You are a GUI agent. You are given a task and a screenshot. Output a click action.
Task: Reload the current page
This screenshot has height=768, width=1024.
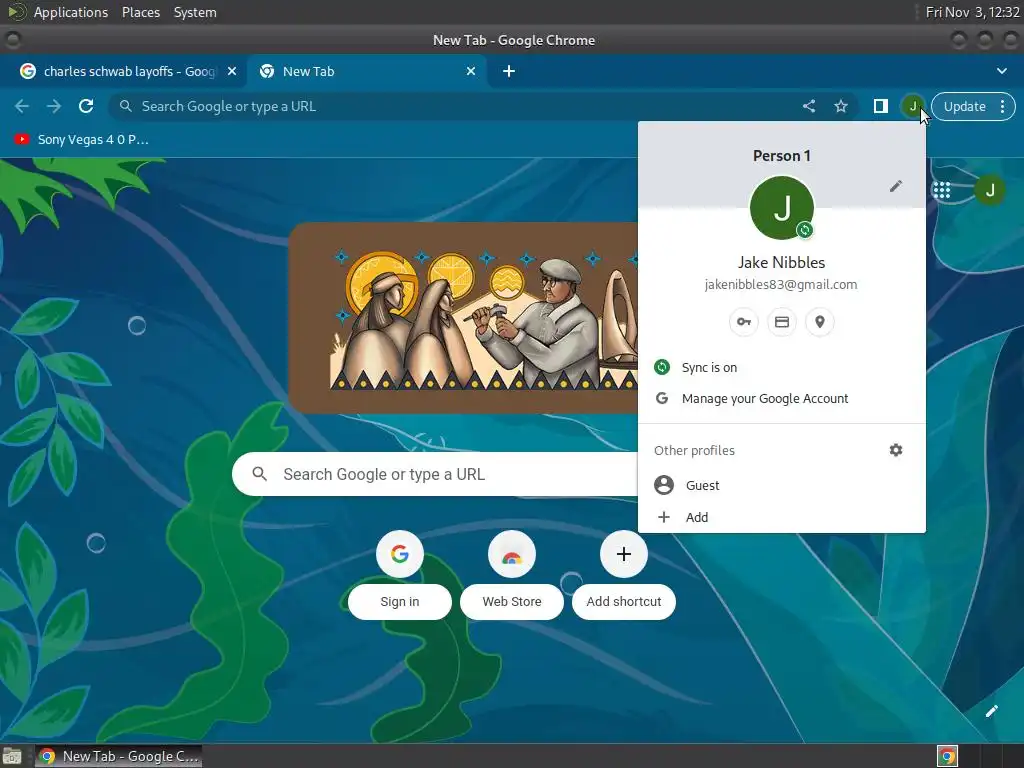coord(86,106)
